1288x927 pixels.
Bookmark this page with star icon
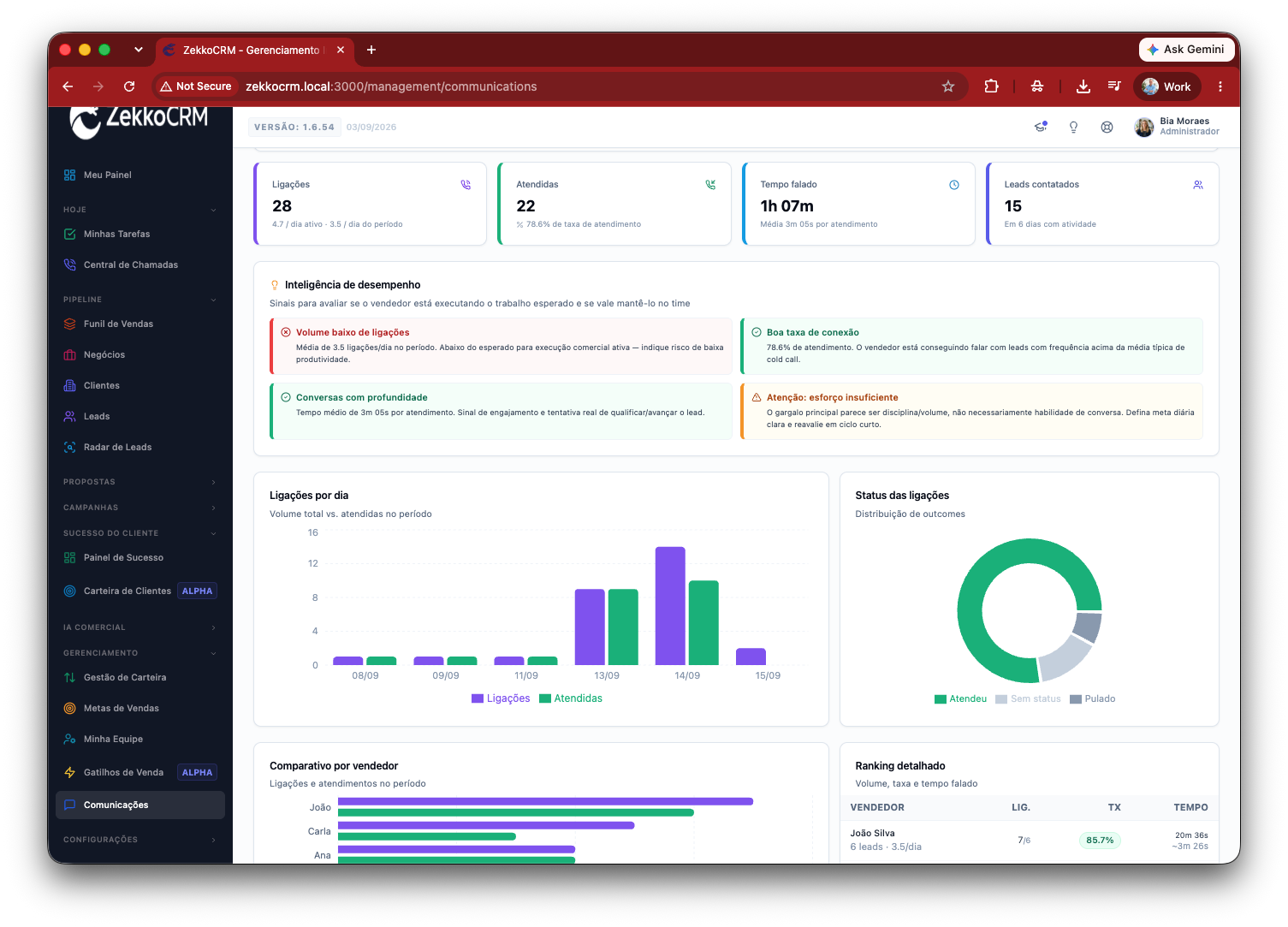(948, 86)
